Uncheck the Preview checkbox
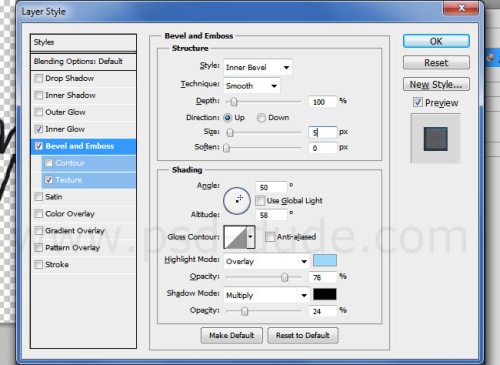500x365 pixels. 418,102
